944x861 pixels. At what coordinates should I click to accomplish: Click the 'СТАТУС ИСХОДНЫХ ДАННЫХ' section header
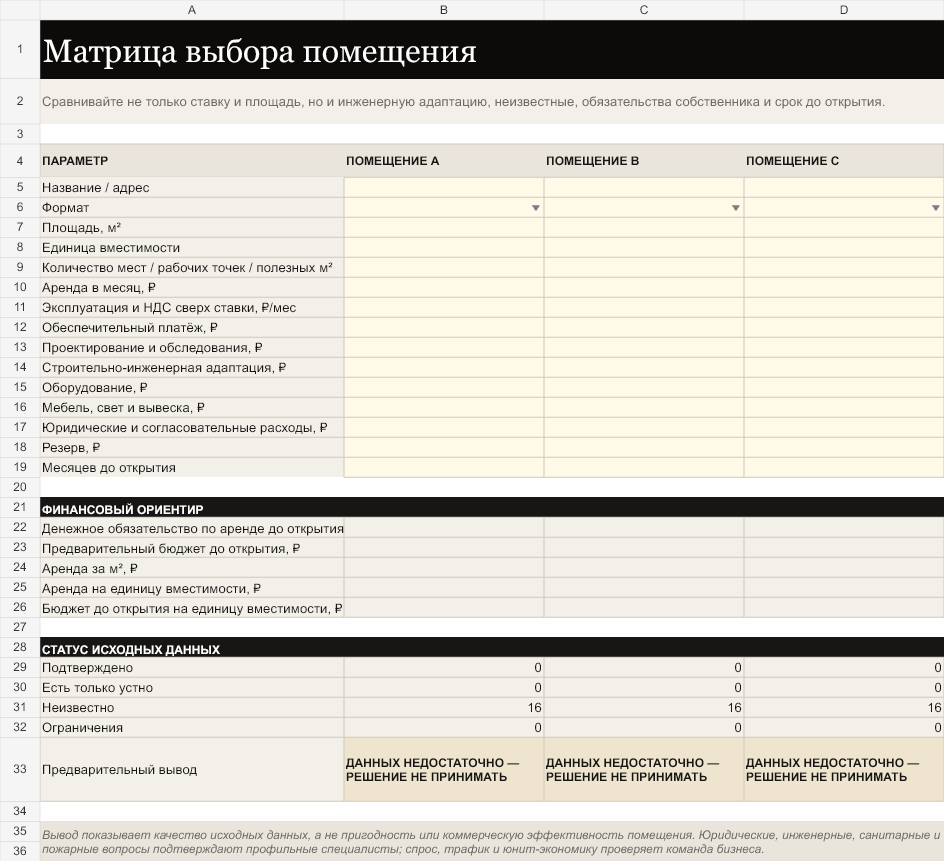[492, 648]
